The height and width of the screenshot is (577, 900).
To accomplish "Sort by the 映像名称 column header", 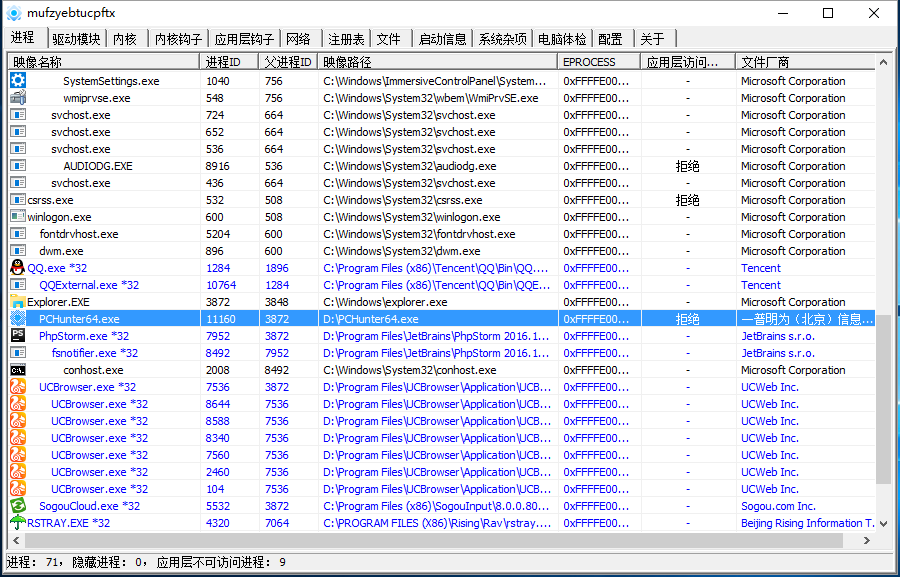I will 103,62.
